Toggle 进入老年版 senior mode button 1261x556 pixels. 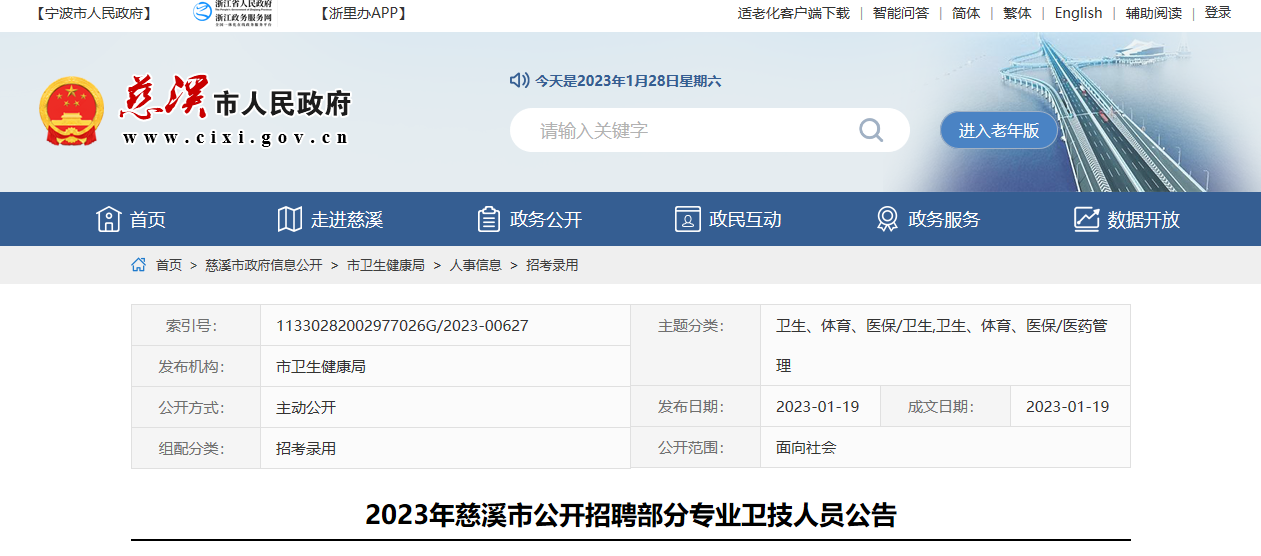click(x=998, y=130)
